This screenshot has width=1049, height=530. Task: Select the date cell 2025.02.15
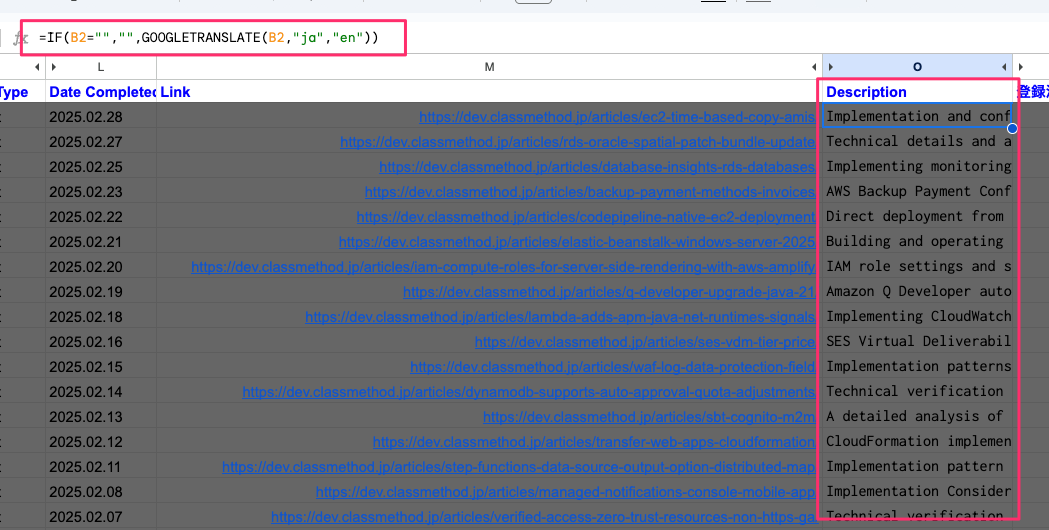pos(101,367)
